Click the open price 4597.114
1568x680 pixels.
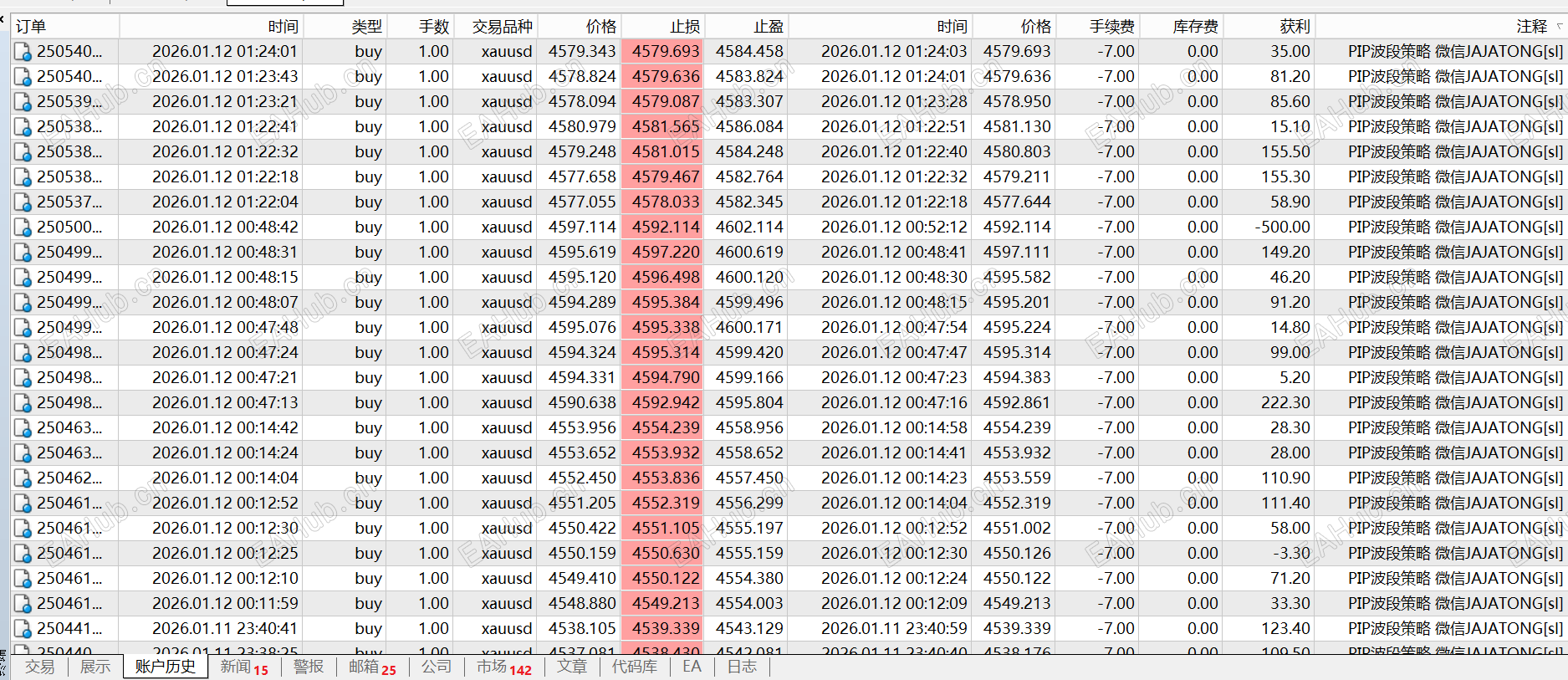582,228
